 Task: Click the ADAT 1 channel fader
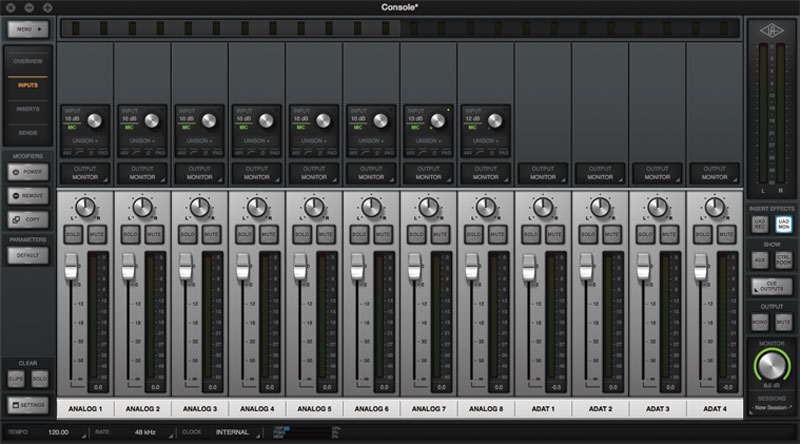[x=529, y=268]
